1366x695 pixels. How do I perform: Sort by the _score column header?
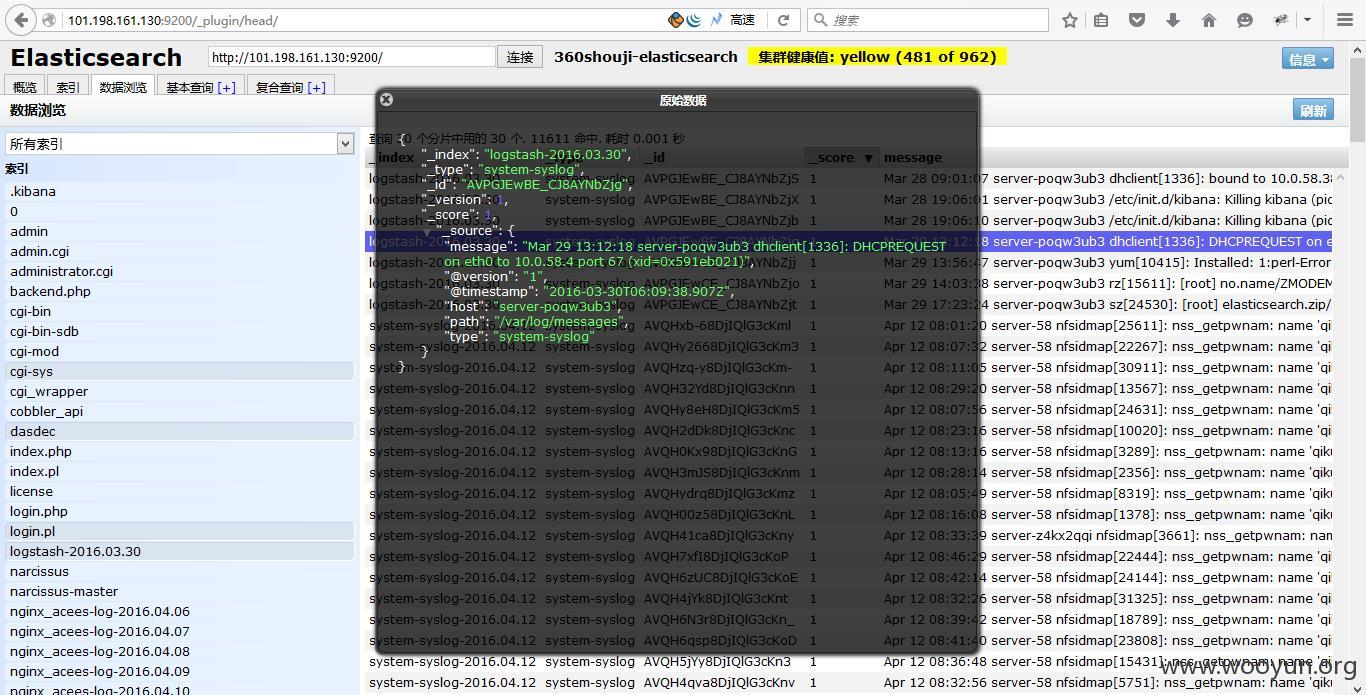point(841,157)
